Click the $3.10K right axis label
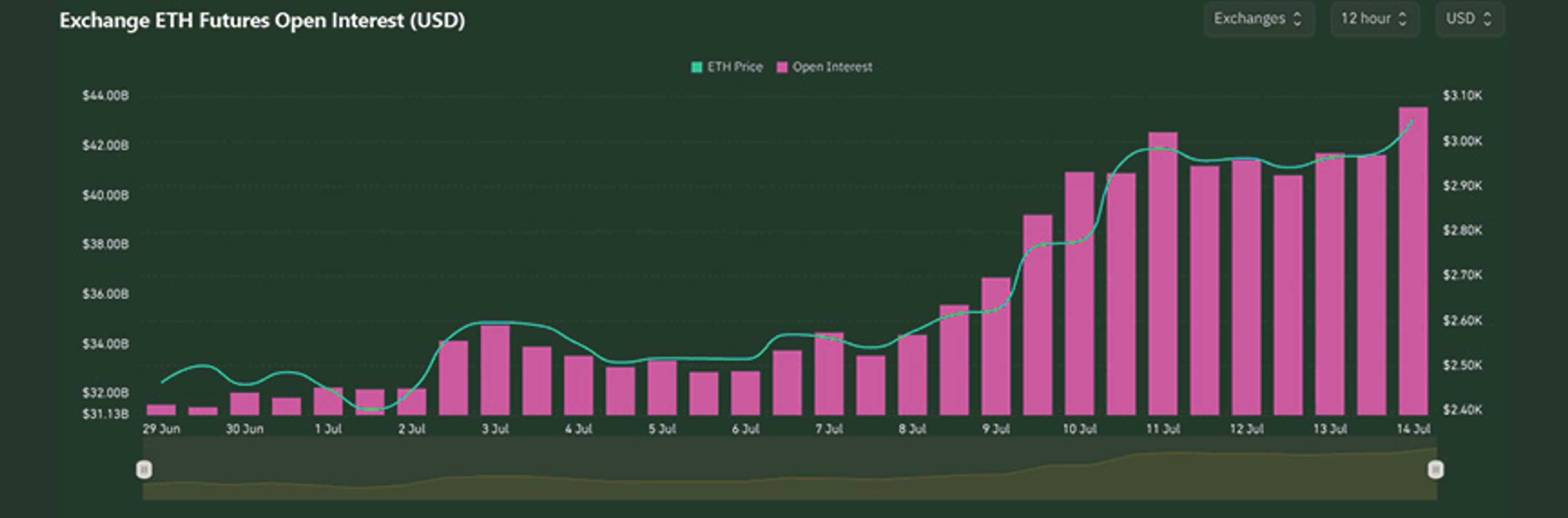Viewport: 1568px width, 518px height. [x=1462, y=96]
